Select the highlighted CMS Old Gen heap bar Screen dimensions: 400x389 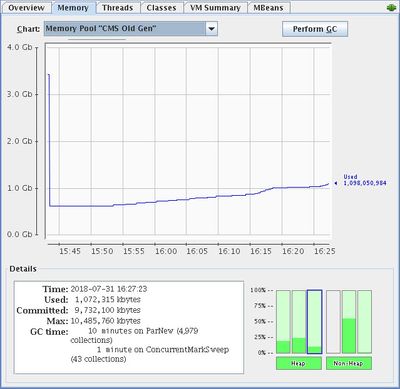tap(315, 322)
